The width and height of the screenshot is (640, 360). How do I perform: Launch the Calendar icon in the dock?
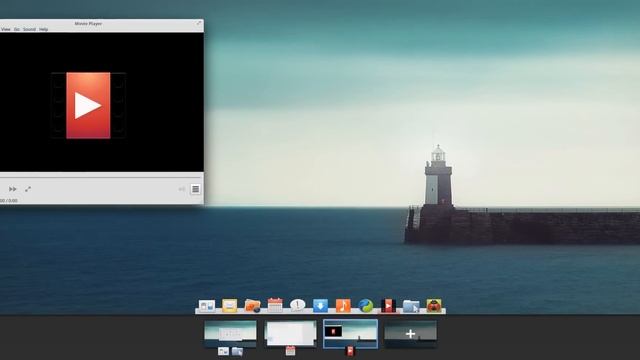pyautogui.click(x=275, y=305)
